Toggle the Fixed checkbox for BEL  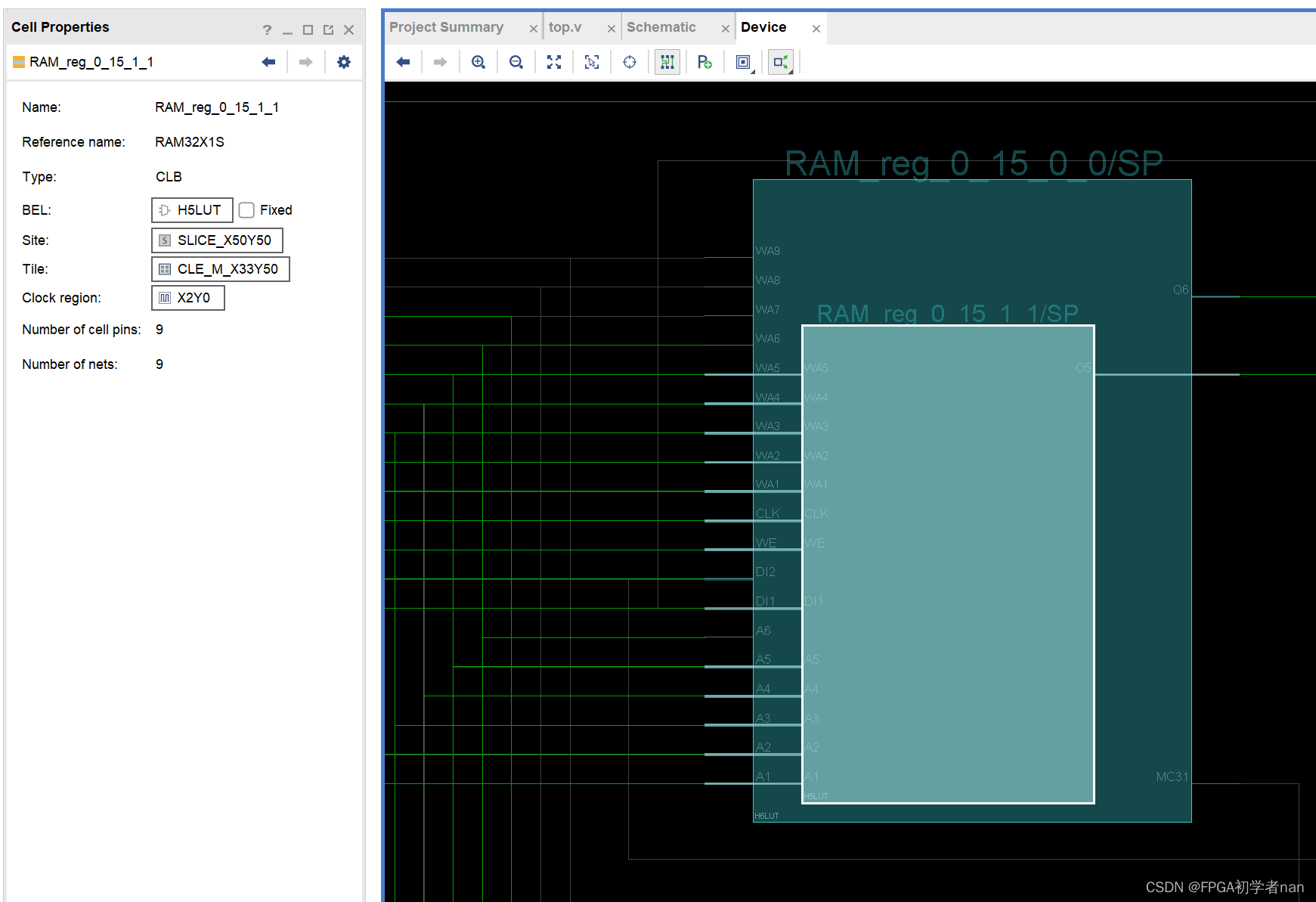(246, 209)
